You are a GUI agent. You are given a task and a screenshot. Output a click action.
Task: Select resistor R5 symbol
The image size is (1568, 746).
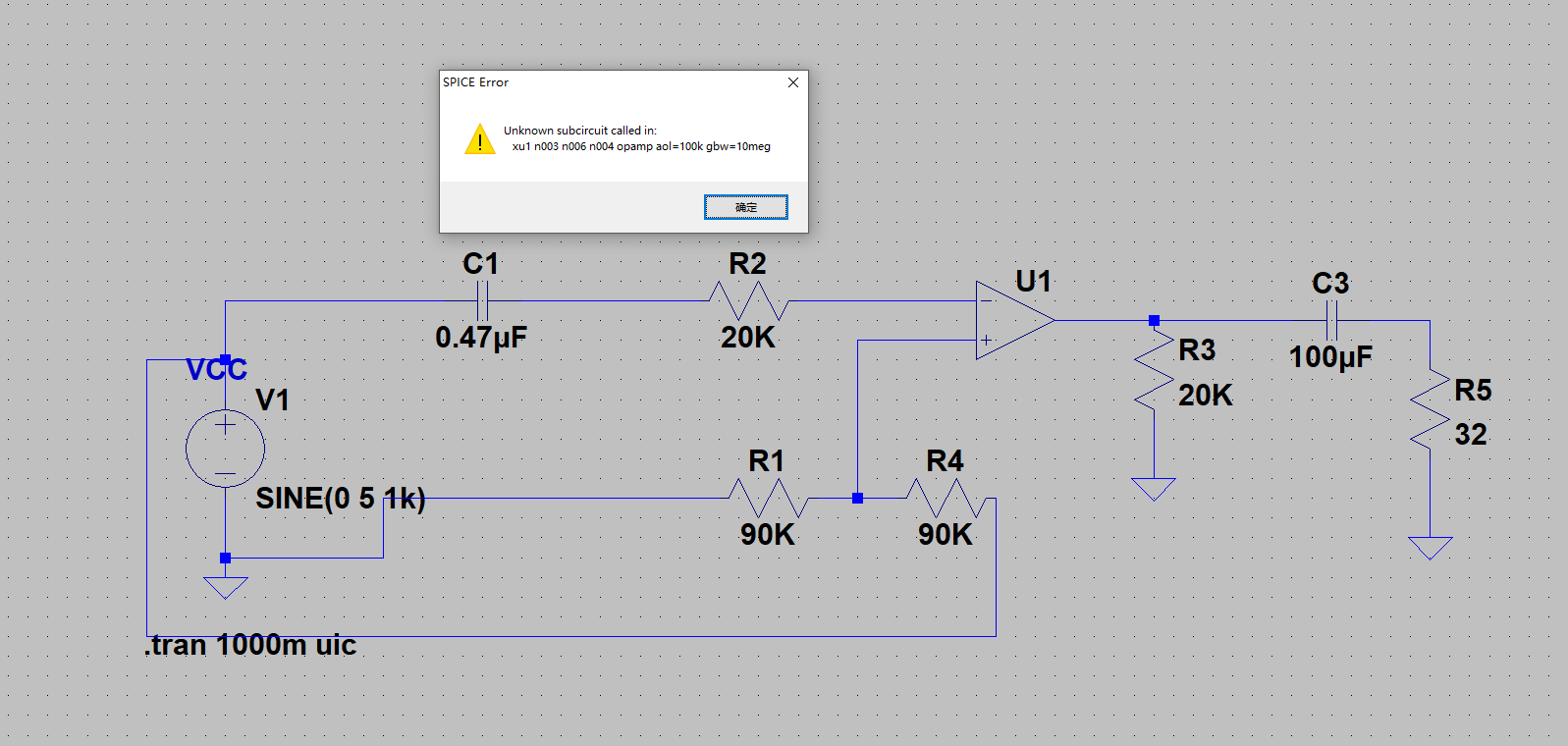click(x=1430, y=409)
